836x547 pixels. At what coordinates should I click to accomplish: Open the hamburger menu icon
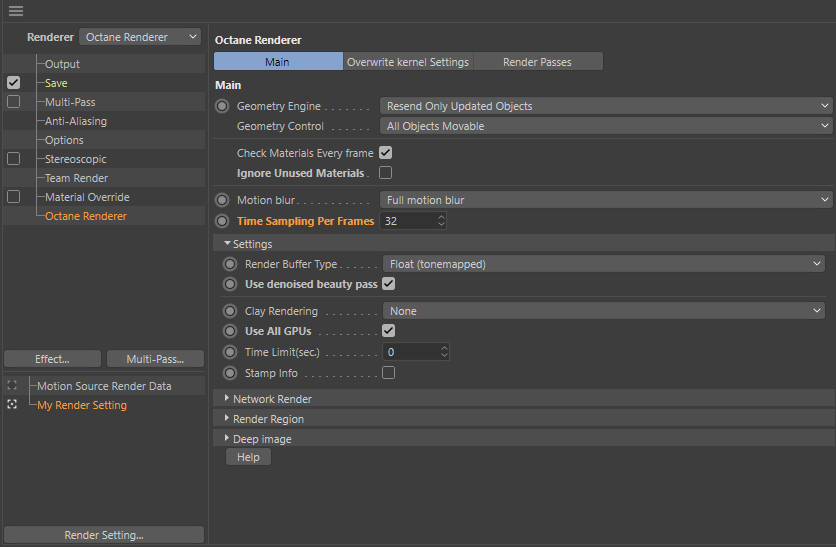pos(15,11)
